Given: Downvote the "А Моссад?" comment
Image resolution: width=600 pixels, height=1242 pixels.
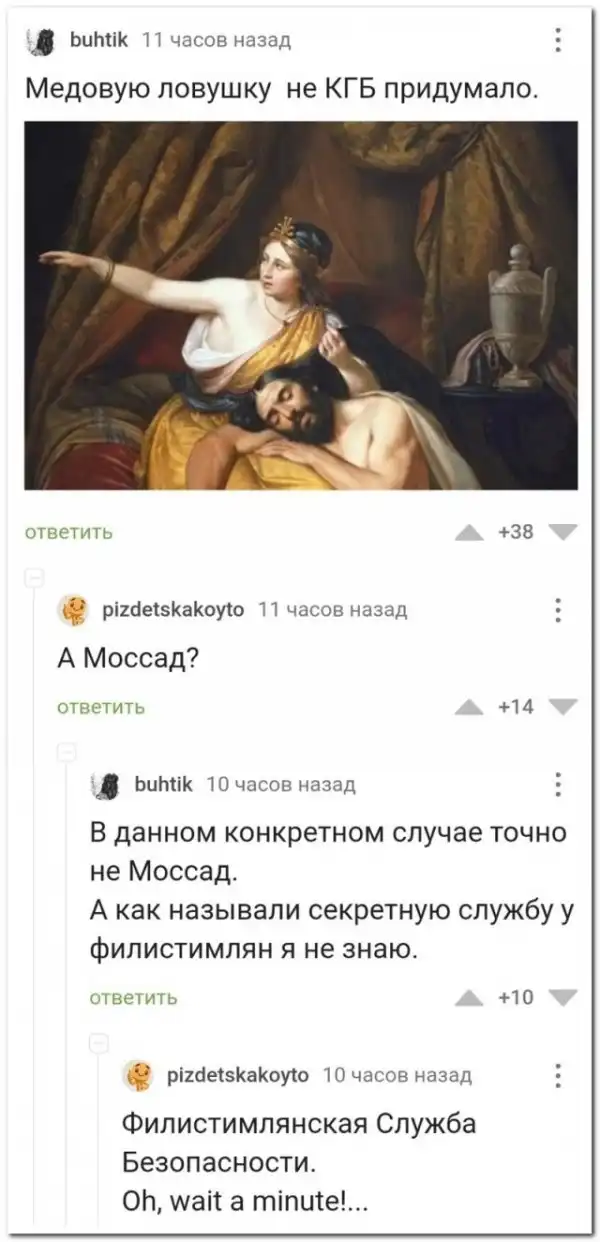Looking at the screenshot, I should coord(563,707).
